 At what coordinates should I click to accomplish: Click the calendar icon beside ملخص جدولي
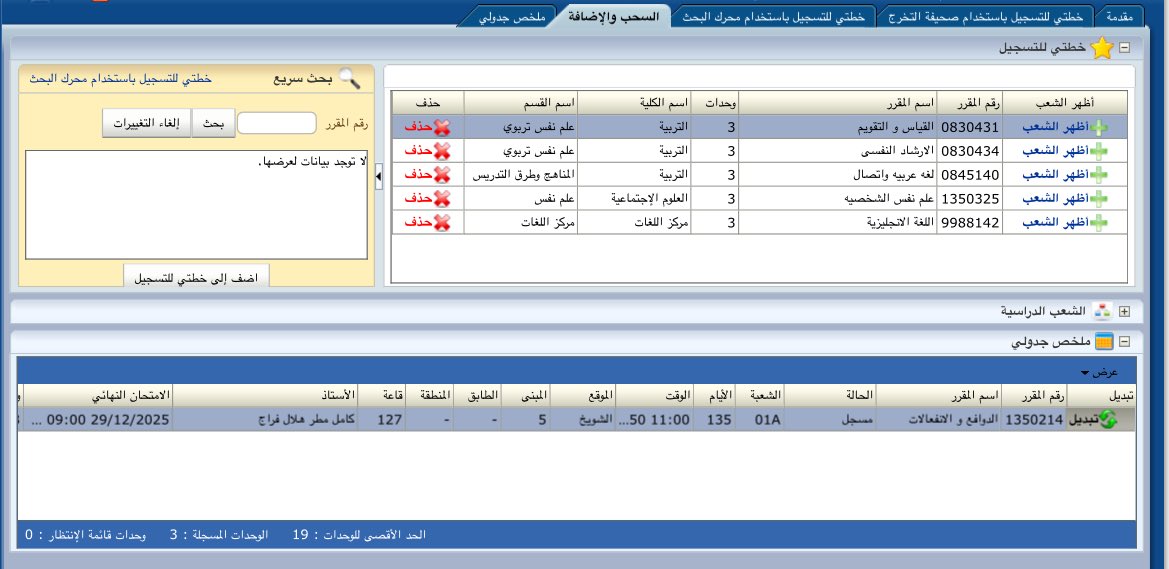tap(1103, 342)
